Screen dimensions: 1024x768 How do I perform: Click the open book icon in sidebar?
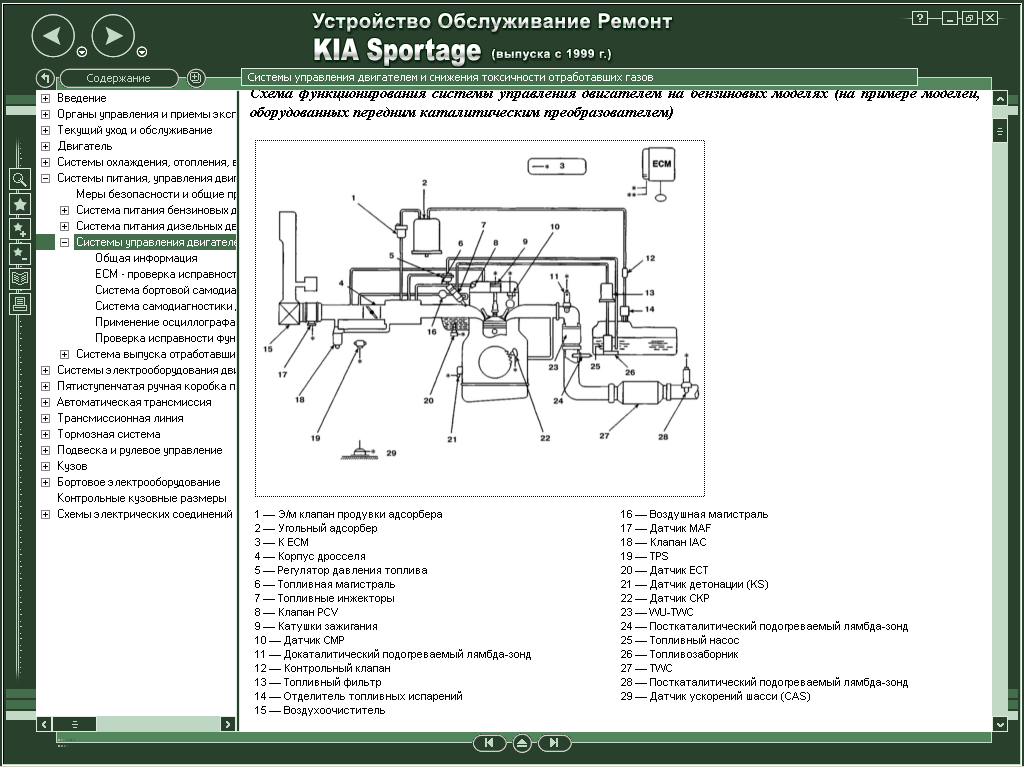point(20,278)
